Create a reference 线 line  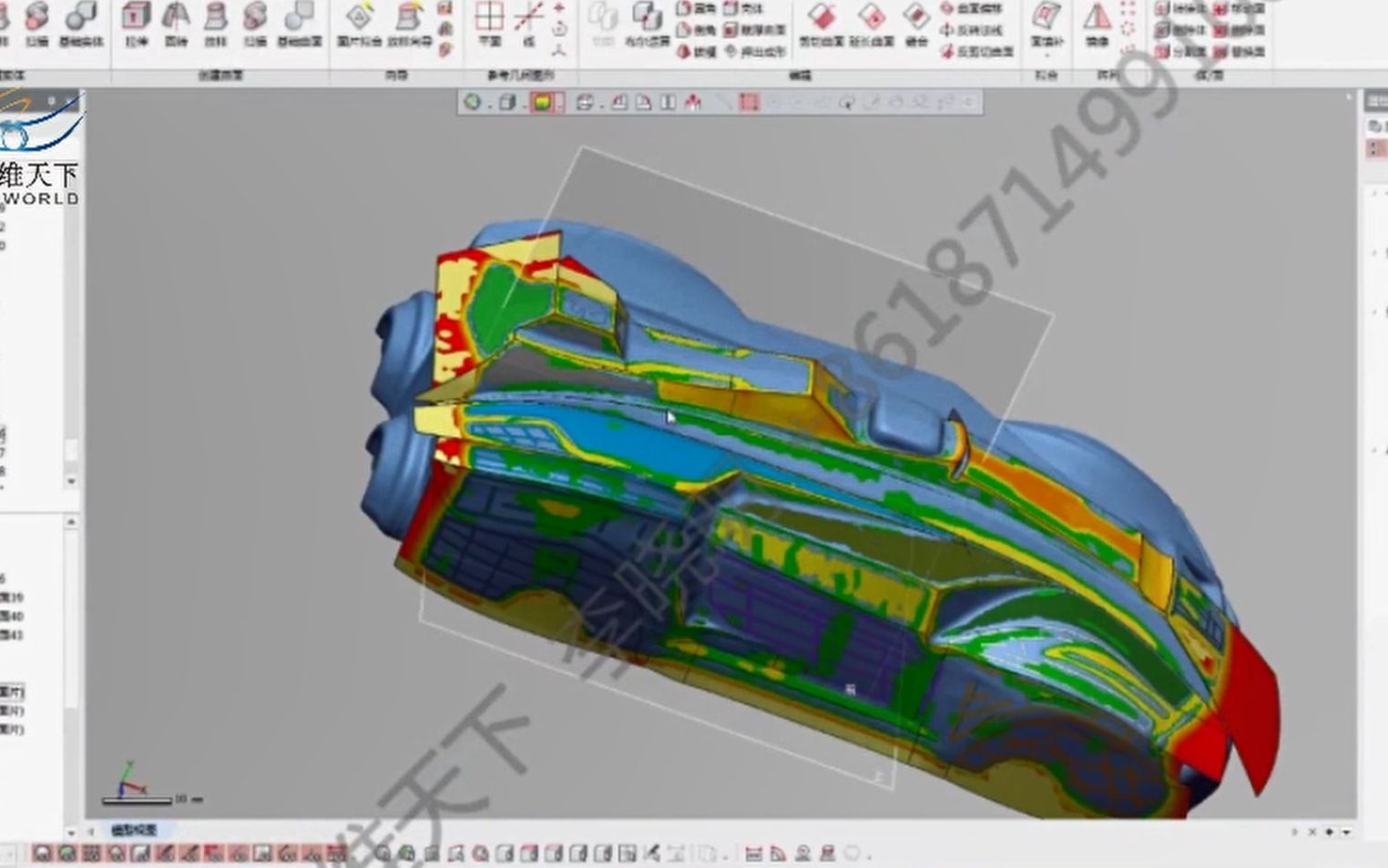pos(528,24)
